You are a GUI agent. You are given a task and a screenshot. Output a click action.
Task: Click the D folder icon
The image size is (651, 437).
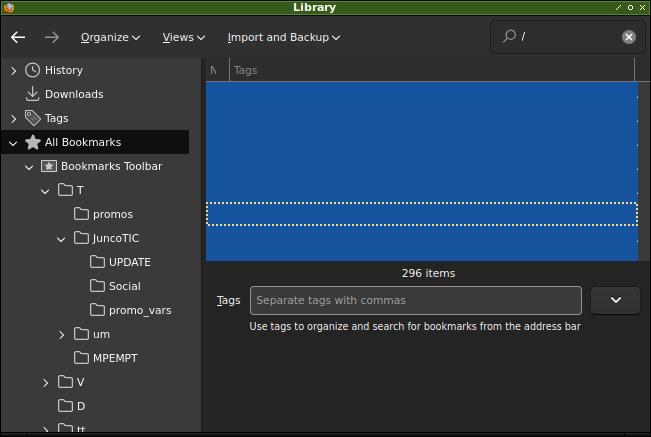(65, 406)
